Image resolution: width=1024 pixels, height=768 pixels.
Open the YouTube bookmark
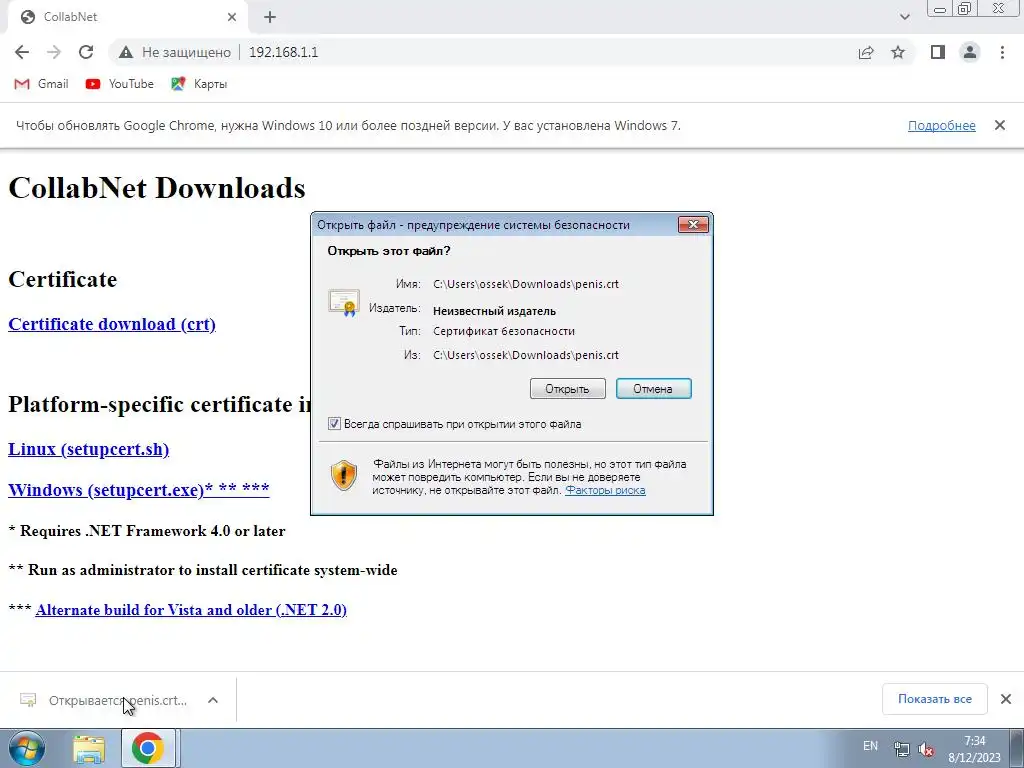[x=120, y=84]
